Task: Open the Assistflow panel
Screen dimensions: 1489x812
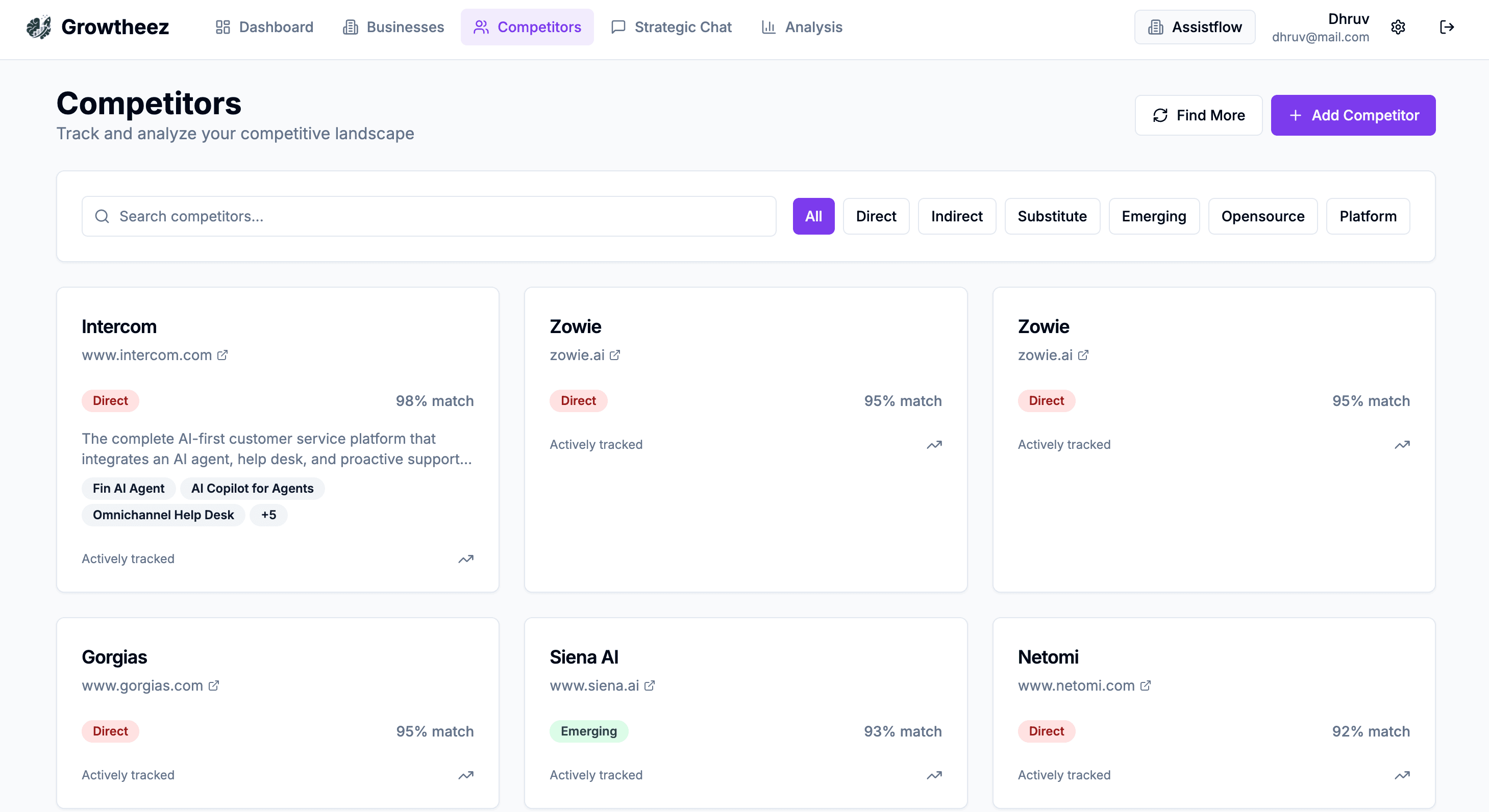Action: (x=1194, y=27)
